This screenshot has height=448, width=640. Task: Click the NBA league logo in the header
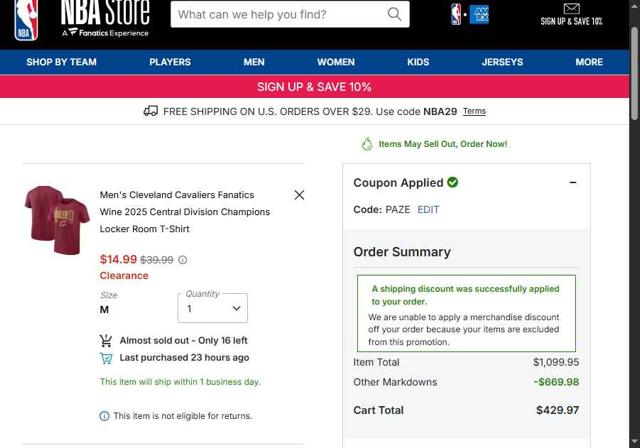coord(457,14)
